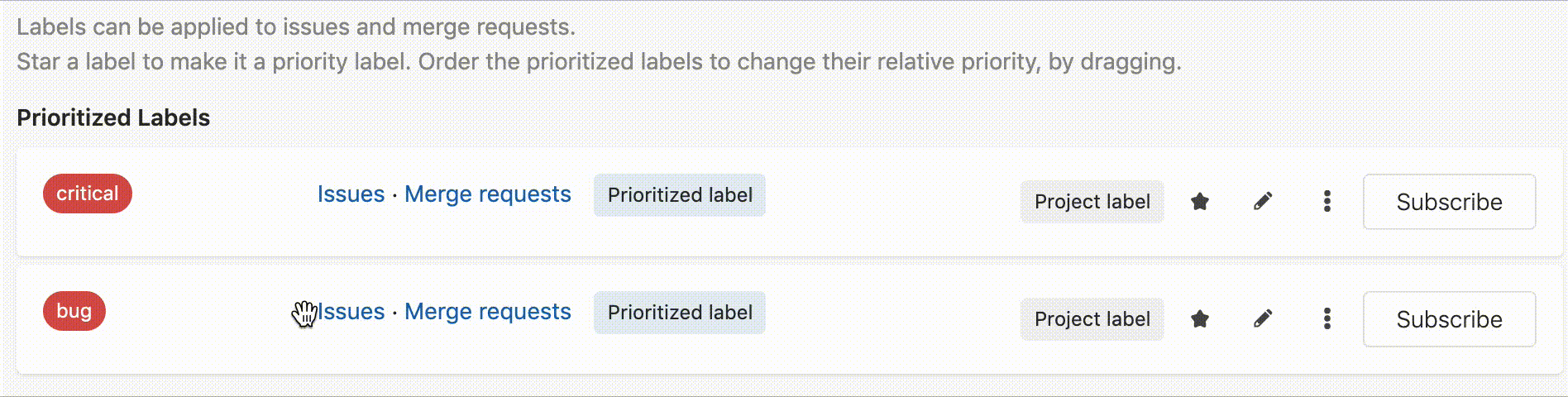
Task: Click the bug row's Project label badge
Action: 1092,319
